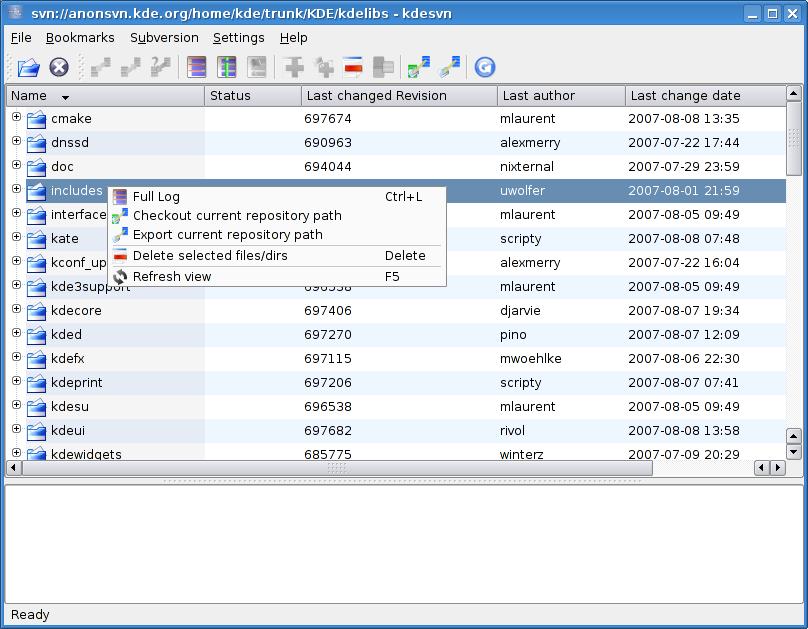The width and height of the screenshot is (808, 629).
Task: Click the greyed-out Add (plus) toolbar icon
Action: tap(294, 67)
